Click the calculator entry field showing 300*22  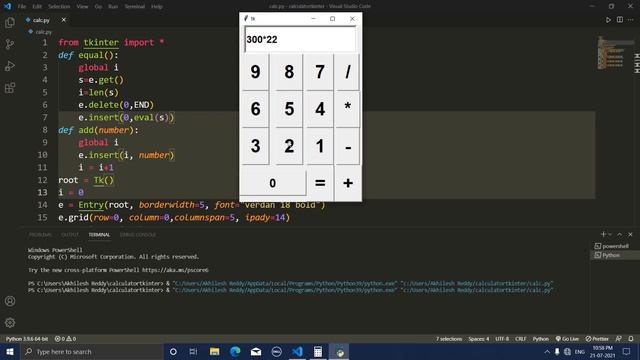coord(300,39)
